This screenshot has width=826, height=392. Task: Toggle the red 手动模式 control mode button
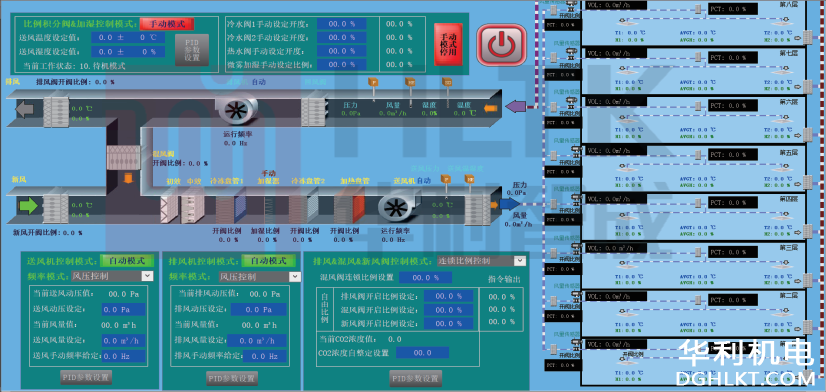coord(168,24)
